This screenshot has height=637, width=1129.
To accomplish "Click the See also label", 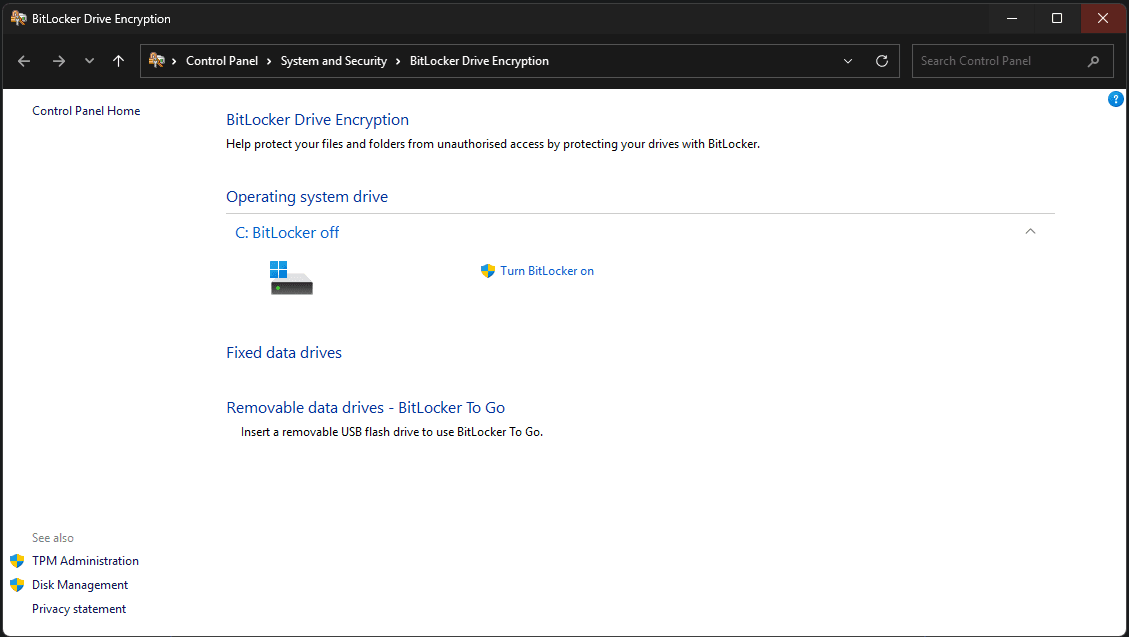I will (53, 538).
